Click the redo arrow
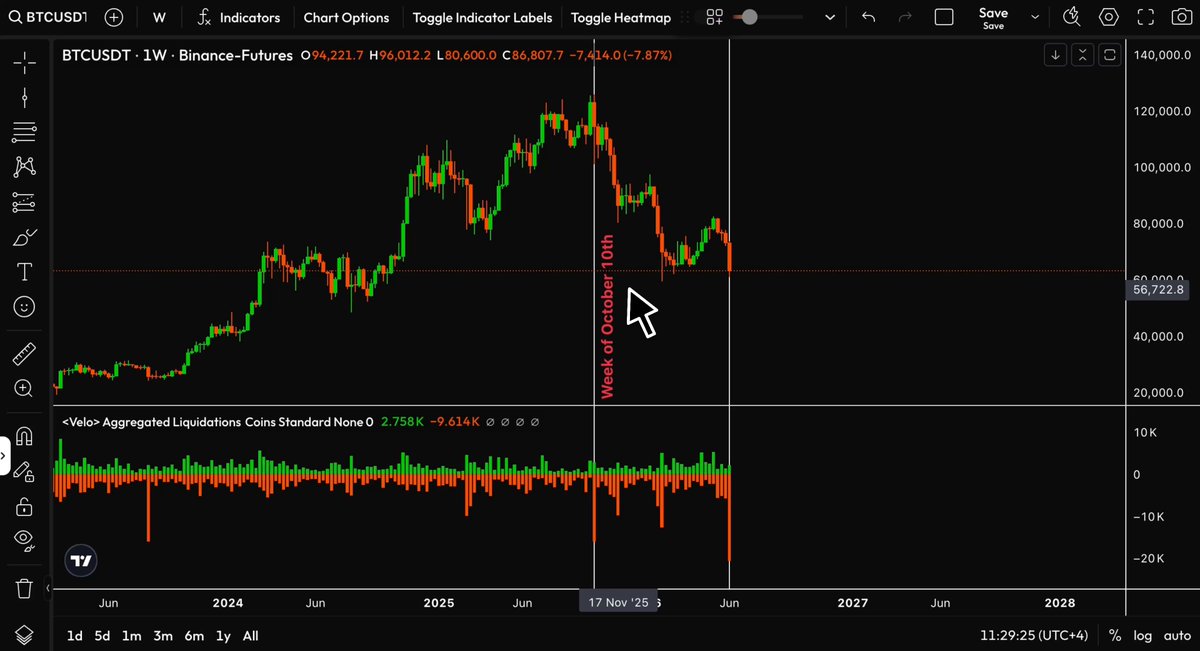Viewport: 1200px width, 651px height. [x=906, y=17]
